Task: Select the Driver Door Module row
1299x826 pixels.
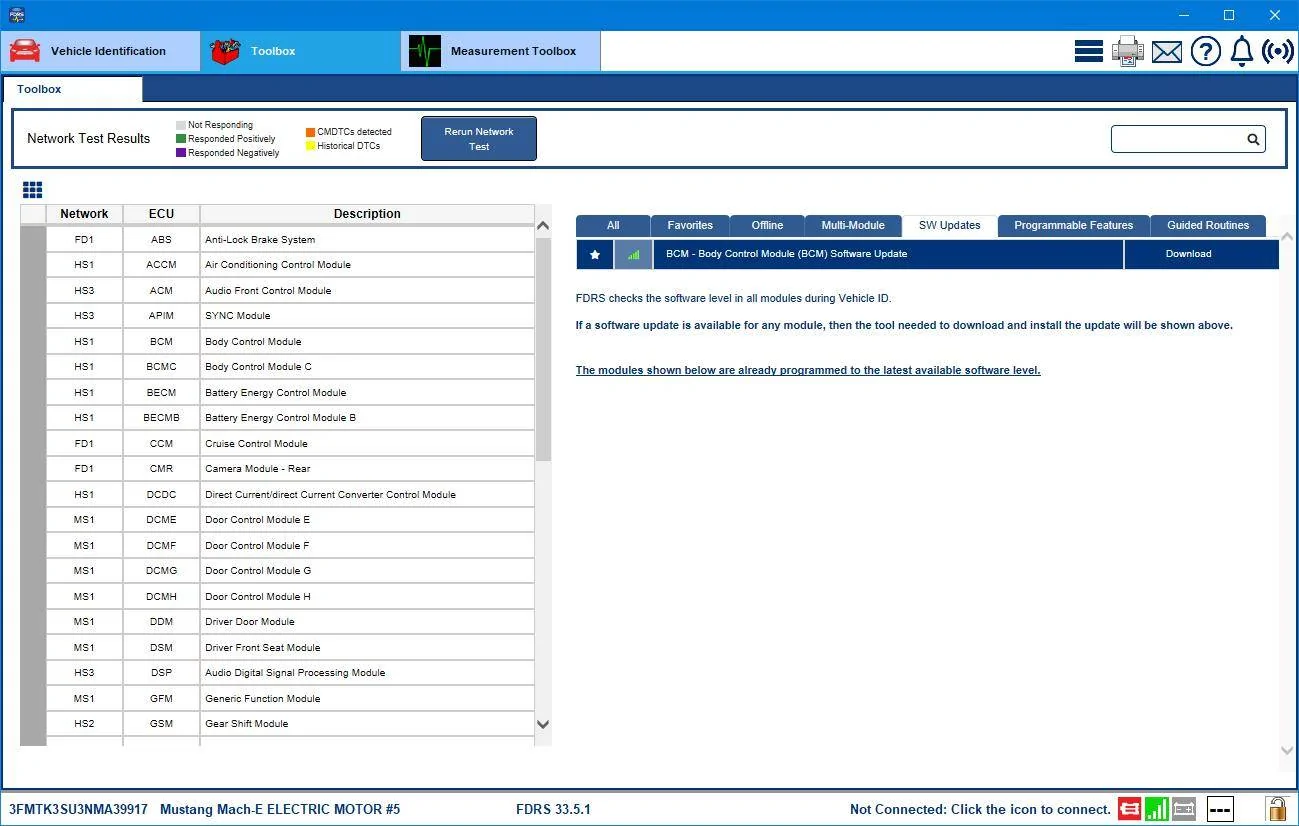Action: click(x=290, y=622)
